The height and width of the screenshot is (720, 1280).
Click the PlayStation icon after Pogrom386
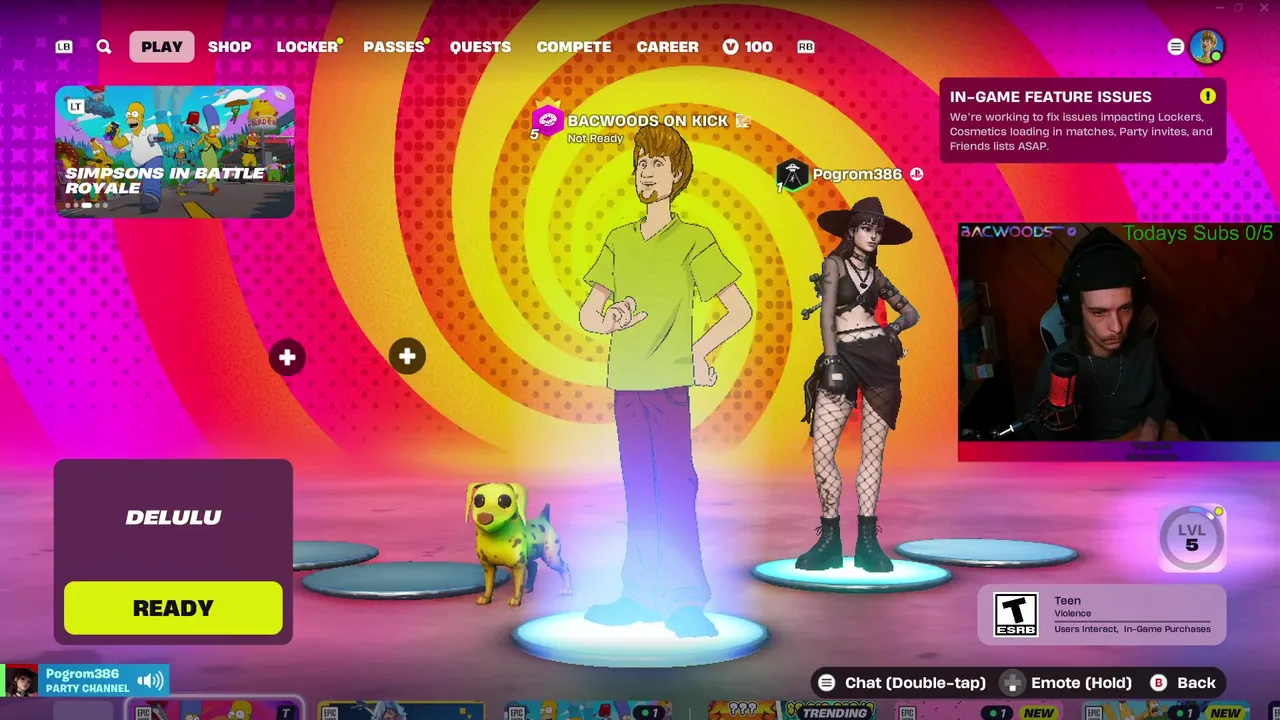[916, 174]
